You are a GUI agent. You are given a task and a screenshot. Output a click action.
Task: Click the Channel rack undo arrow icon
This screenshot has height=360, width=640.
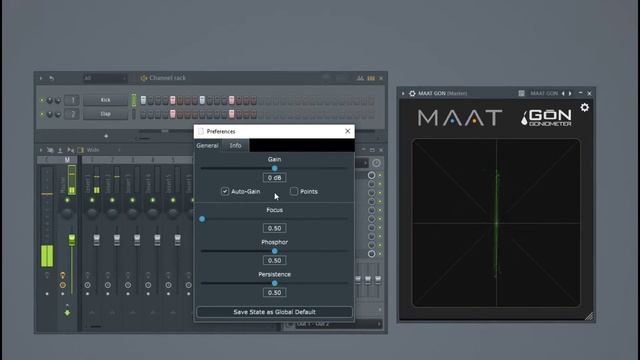pos(51,78)
